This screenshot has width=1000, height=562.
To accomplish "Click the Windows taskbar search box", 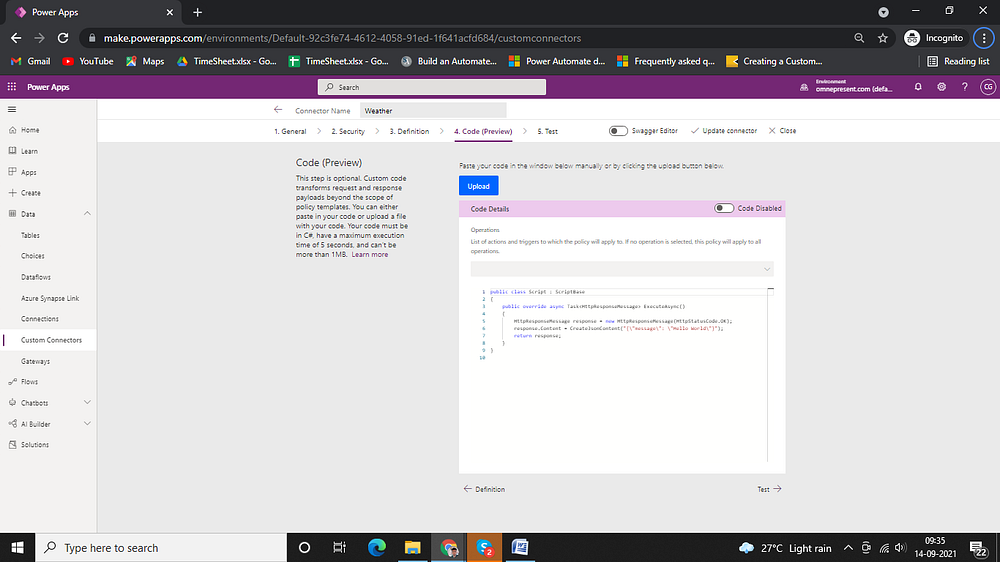I will (x=161, y=548).
